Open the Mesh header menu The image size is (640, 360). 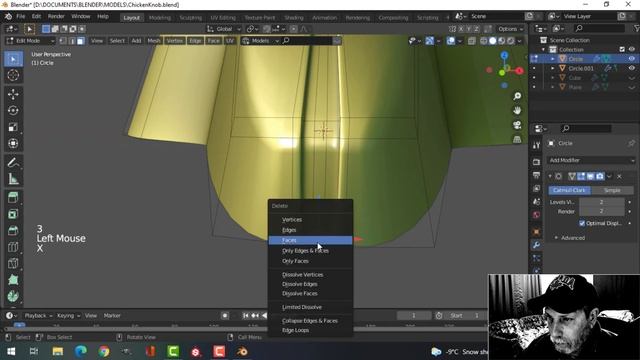coord(153,41)
